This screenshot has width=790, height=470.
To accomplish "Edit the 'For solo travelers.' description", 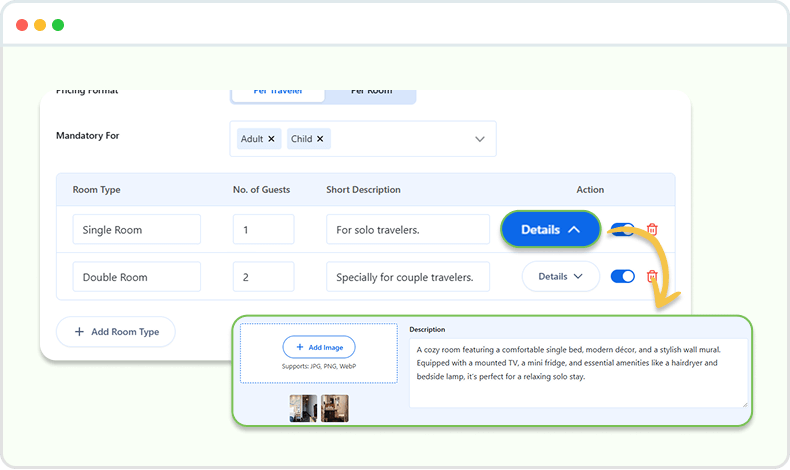I will pyautogui.click(x=408, y=230).
